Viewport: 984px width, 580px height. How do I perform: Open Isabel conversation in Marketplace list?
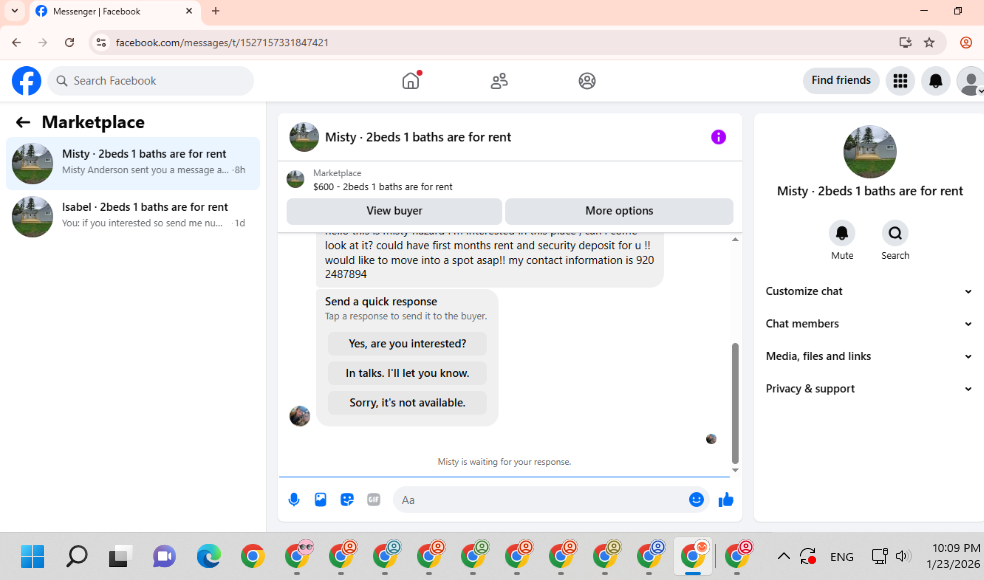point(133,217)
